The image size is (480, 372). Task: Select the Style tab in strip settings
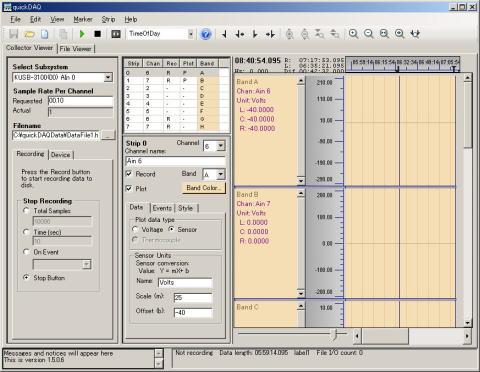pyautogui.click(x=186, y=208)
